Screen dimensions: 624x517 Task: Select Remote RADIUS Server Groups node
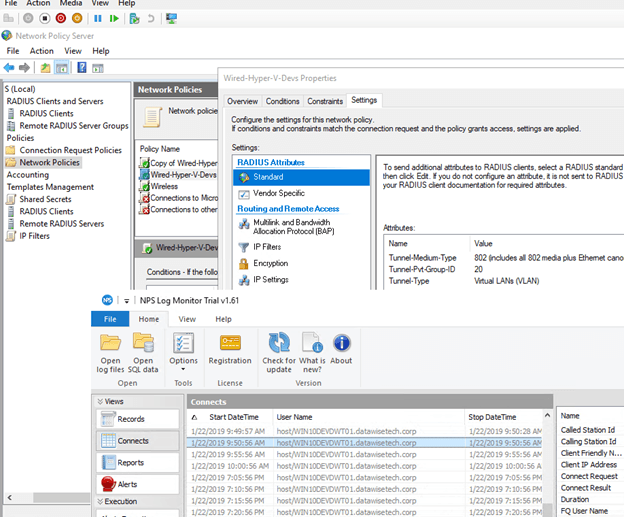(x=74, y=126)
